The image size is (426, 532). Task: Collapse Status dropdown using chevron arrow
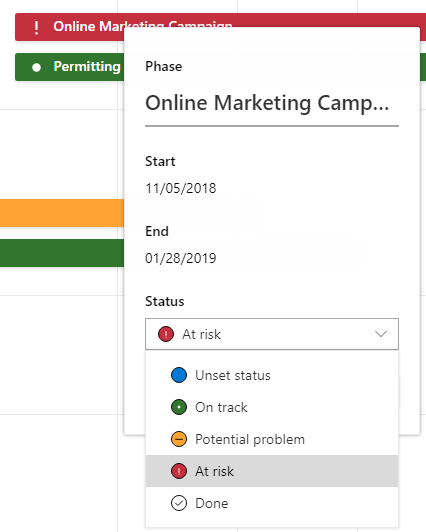(x=381, y=334)
